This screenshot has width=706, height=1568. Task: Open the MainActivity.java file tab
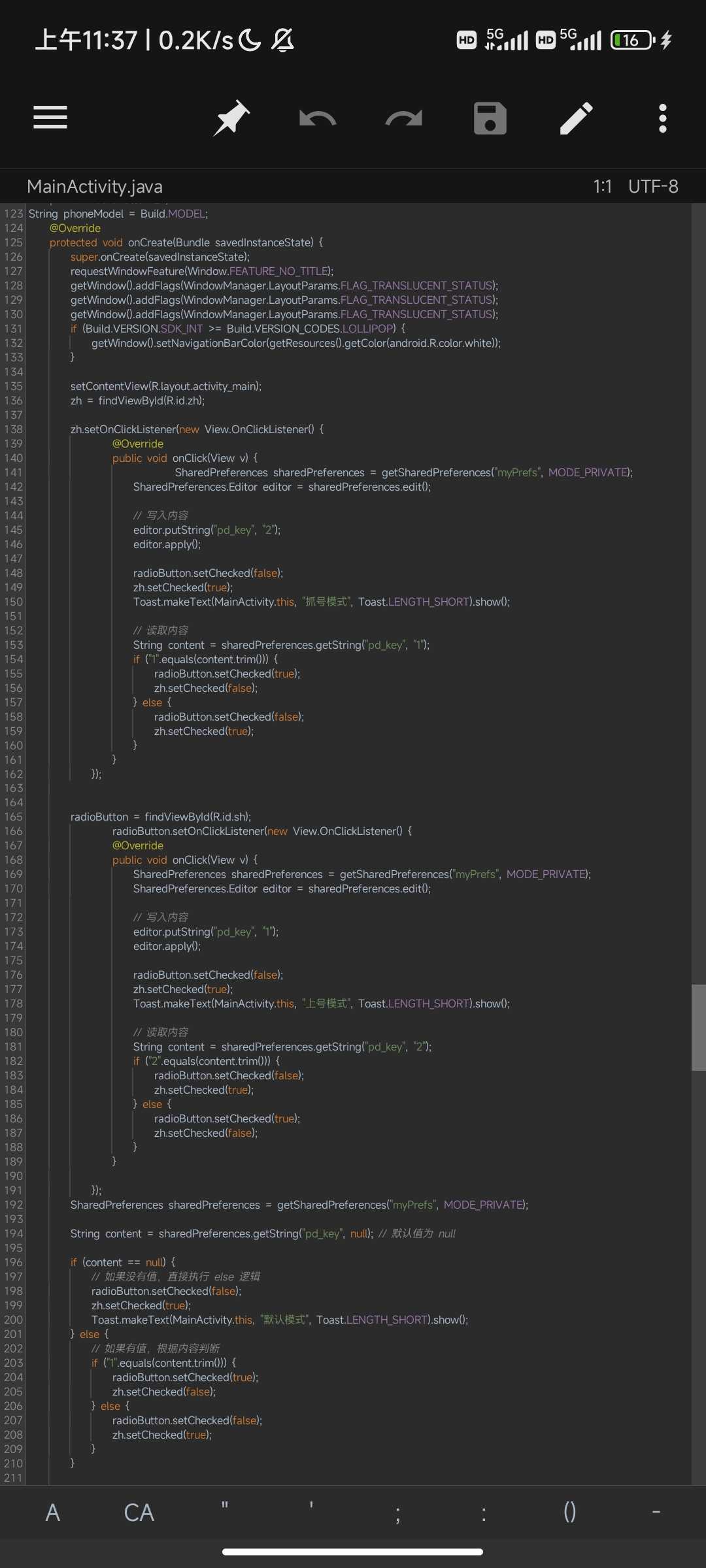pyautogui.click(x=95, y=187)
